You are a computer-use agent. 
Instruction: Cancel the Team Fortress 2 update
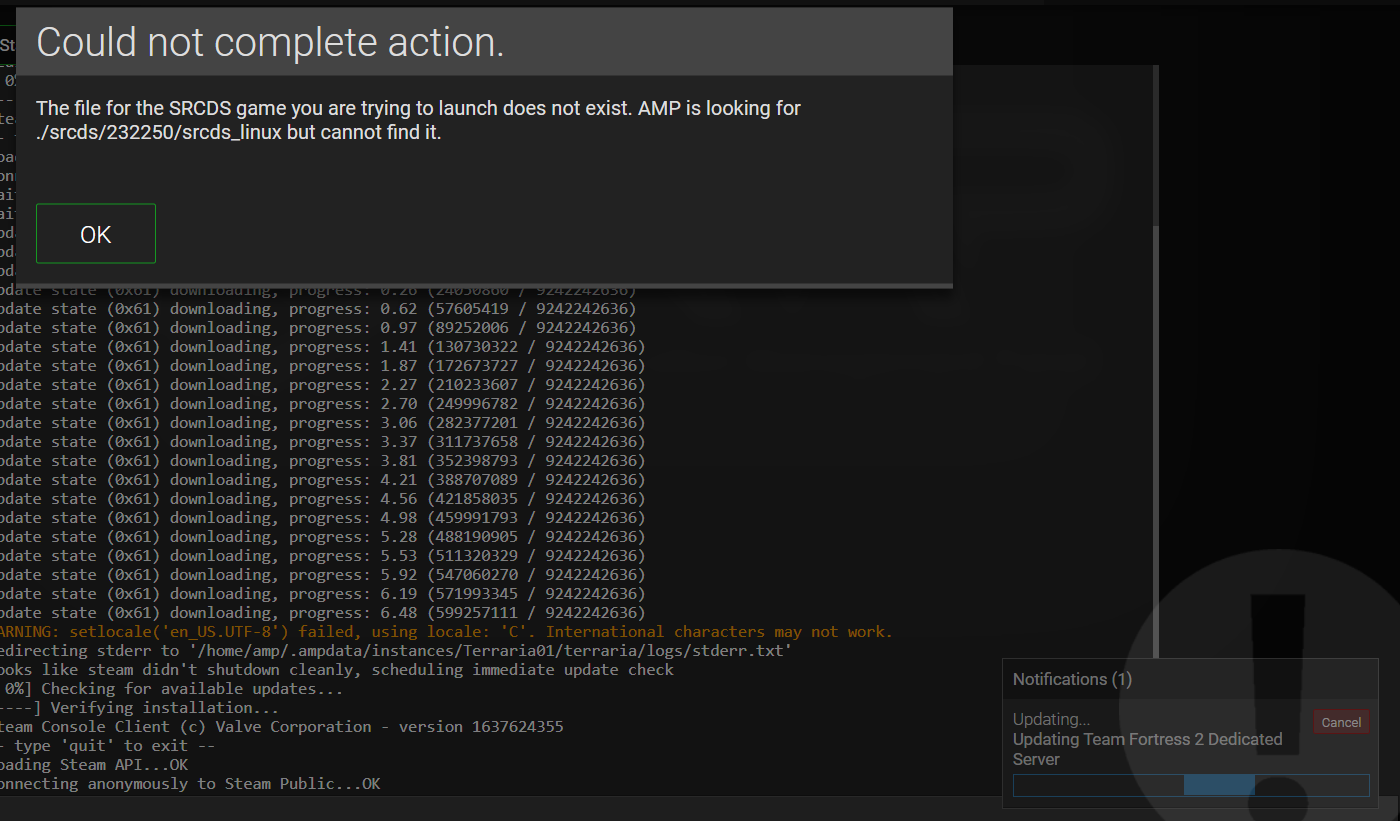pyautogui.click(x=1341, y=722)
